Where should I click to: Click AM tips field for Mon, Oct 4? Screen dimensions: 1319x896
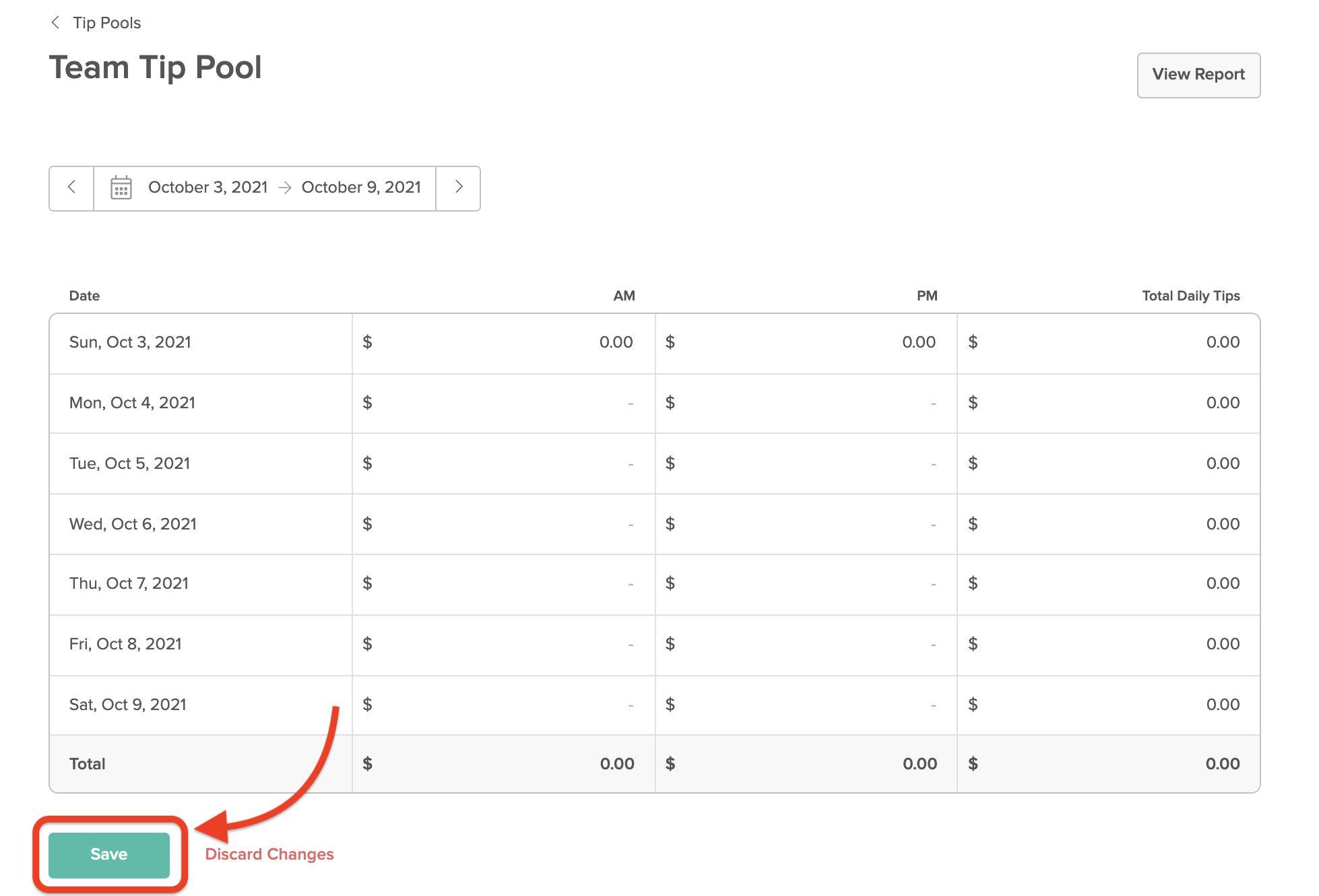point(502,403)
